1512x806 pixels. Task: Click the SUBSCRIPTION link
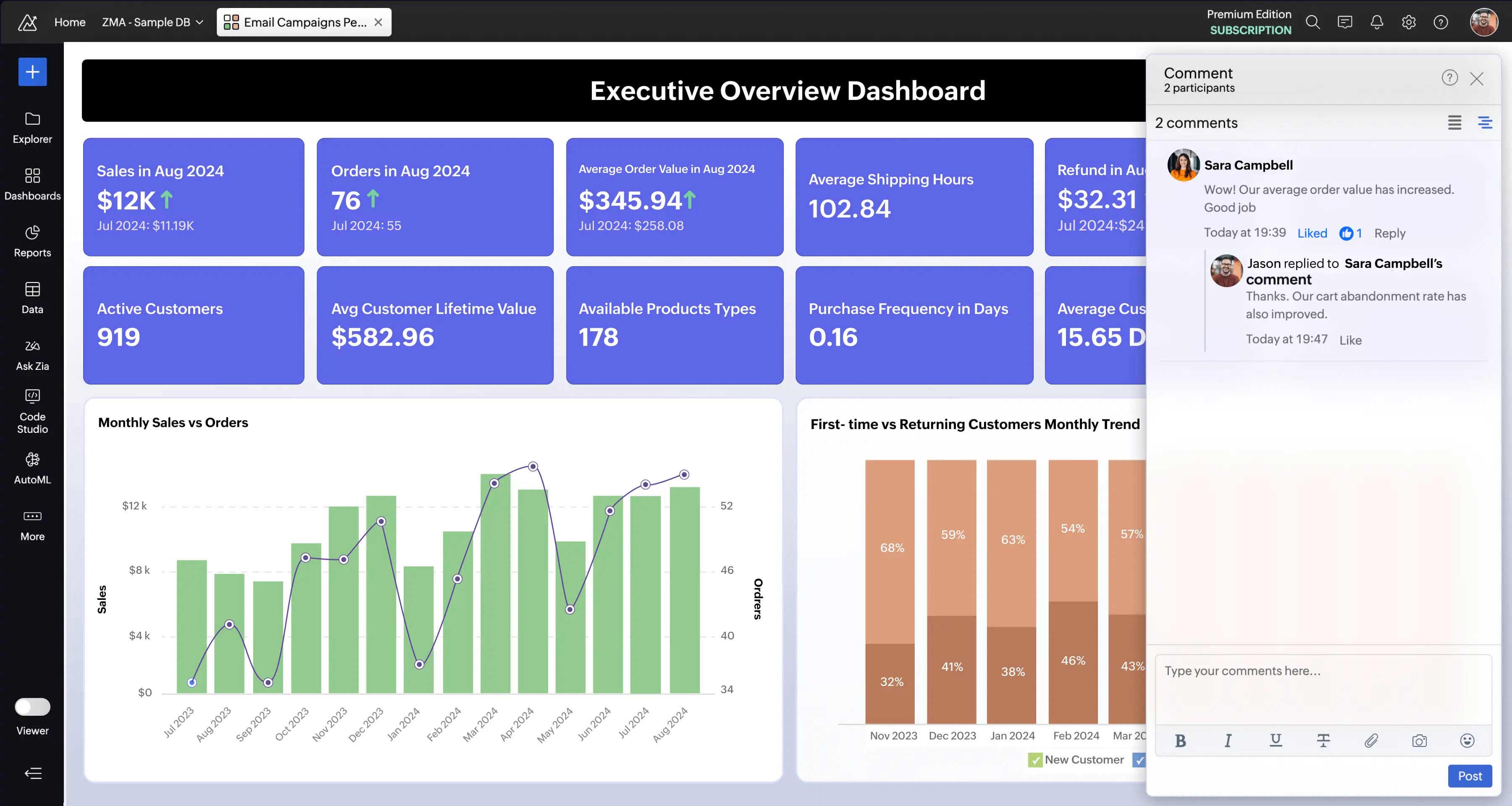[1250, 30]
